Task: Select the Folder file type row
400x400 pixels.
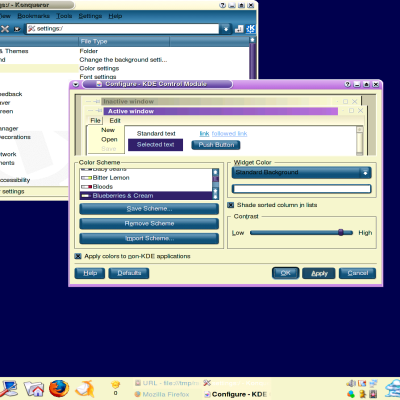Action: point(124,51)
